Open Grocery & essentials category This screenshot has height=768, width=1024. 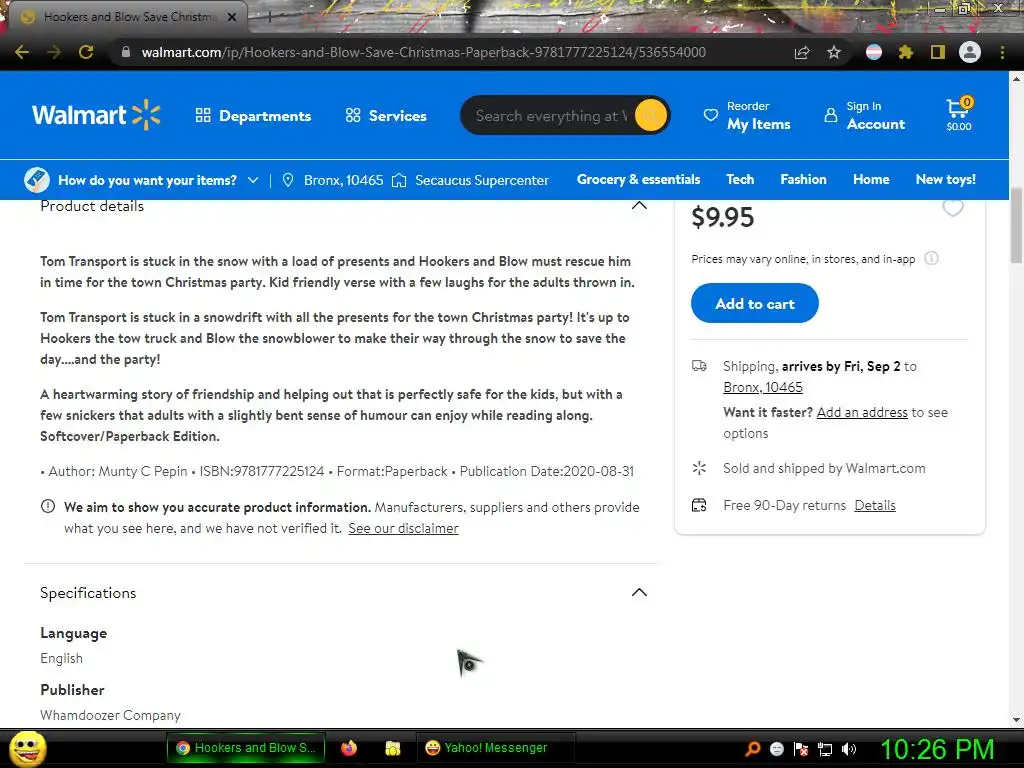[x=638, y=180]
